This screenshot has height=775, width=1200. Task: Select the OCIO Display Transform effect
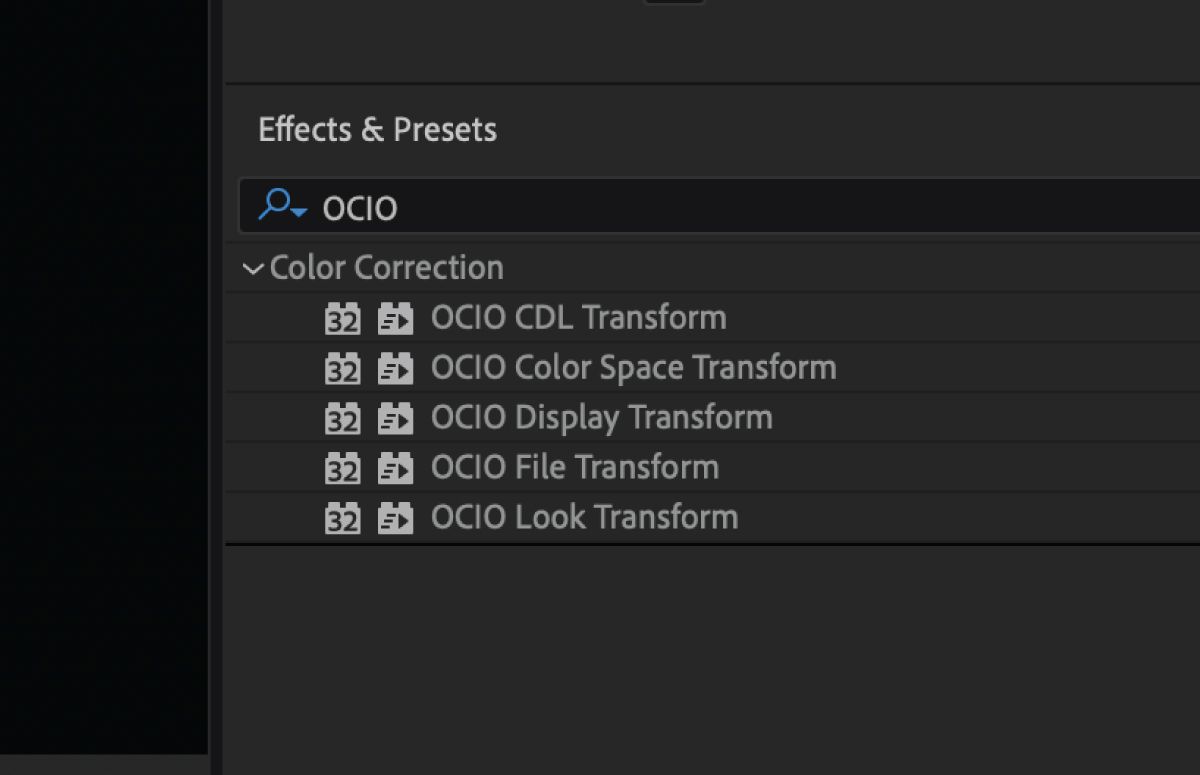click(x=601, y=417)
